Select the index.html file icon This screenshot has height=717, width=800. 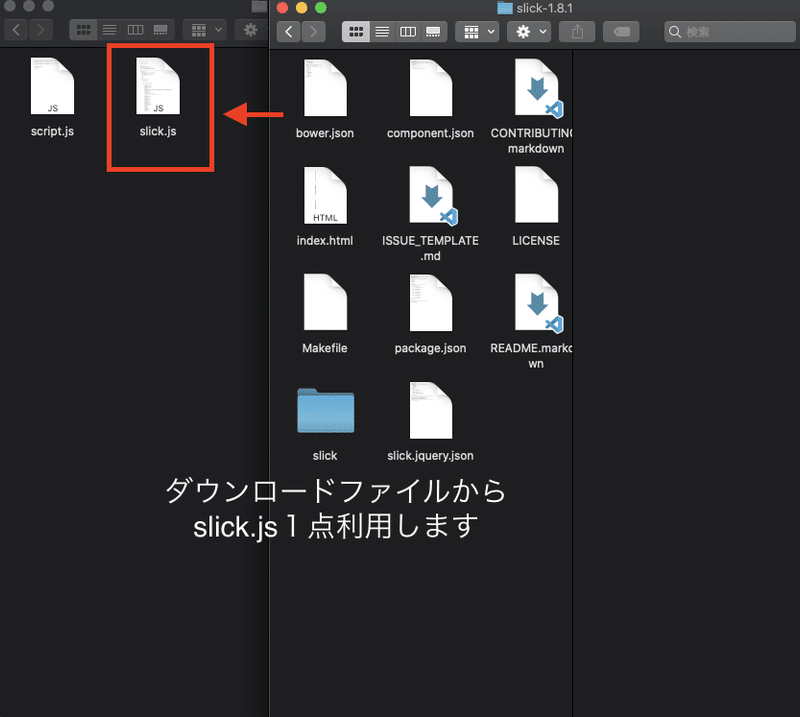click(x=325, y=195)
